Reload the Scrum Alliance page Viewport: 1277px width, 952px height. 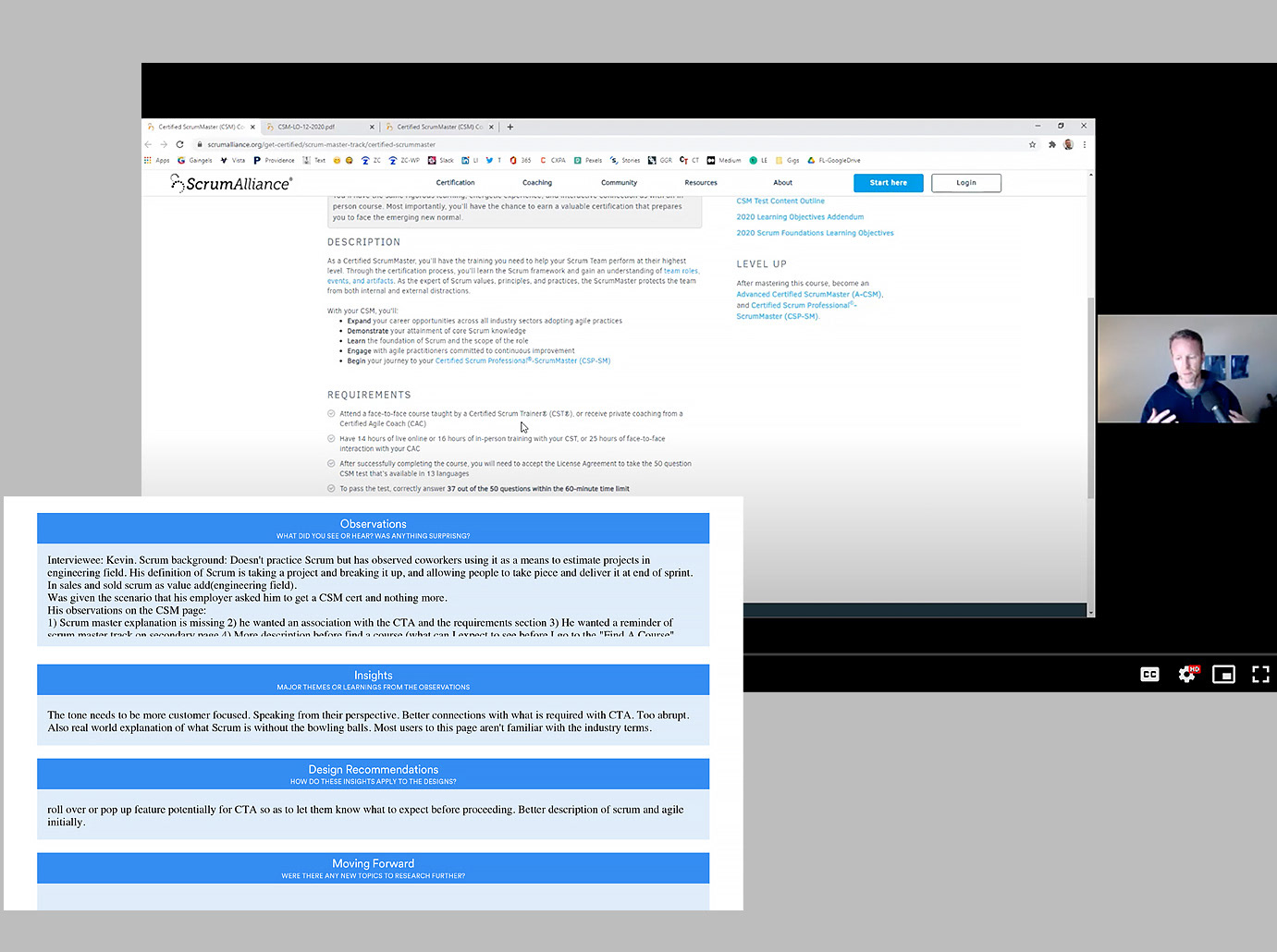pyautogui.click(x=180, y=144)
